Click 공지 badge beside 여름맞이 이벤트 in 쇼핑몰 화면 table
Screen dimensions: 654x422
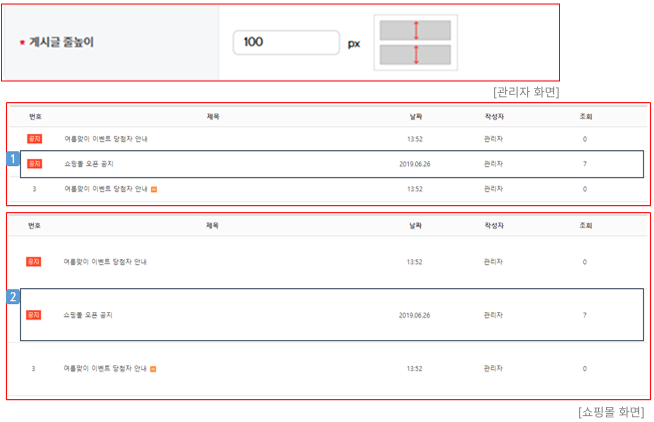(34, 262)
